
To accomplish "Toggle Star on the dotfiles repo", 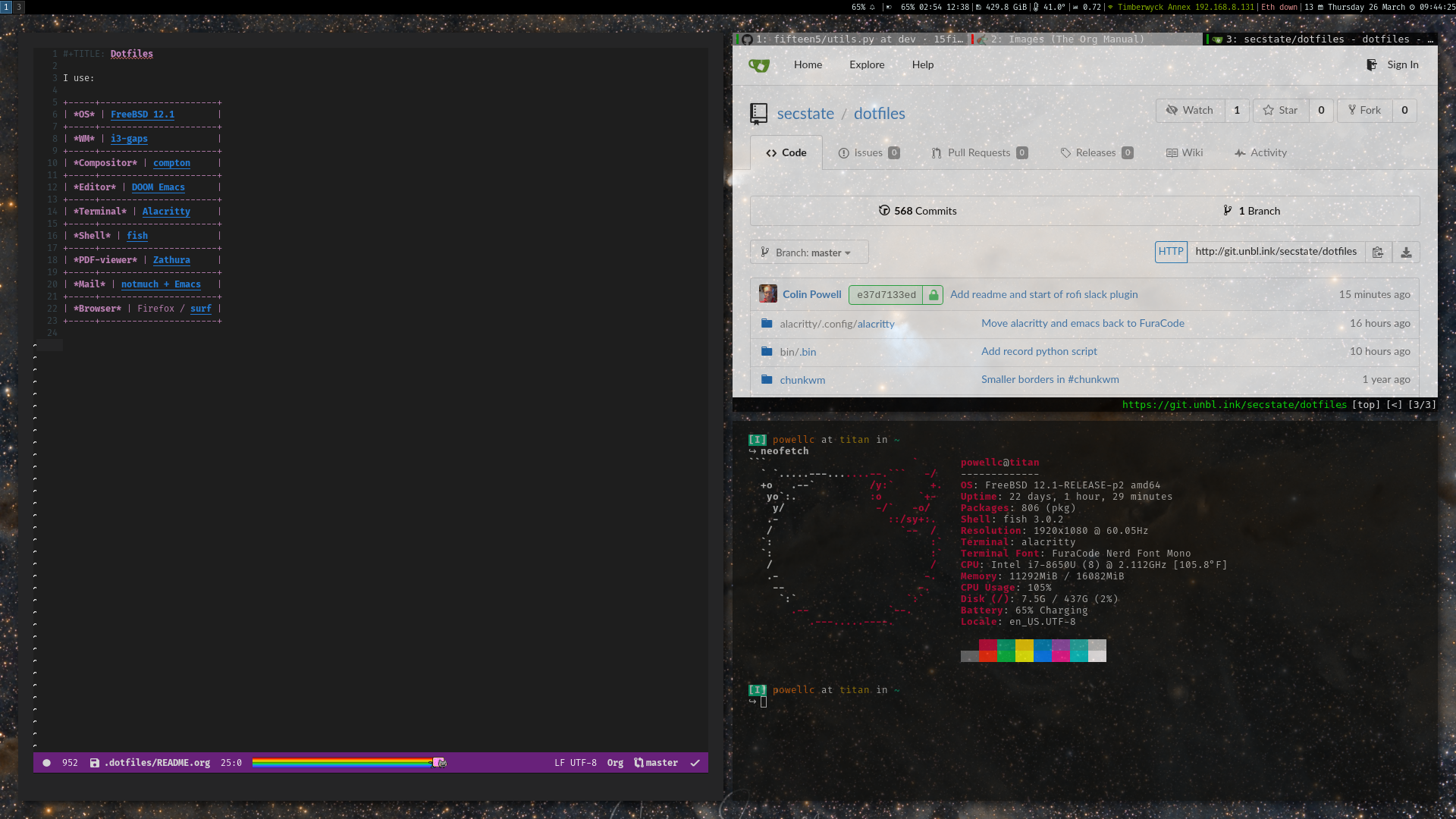I will 1280,111.
